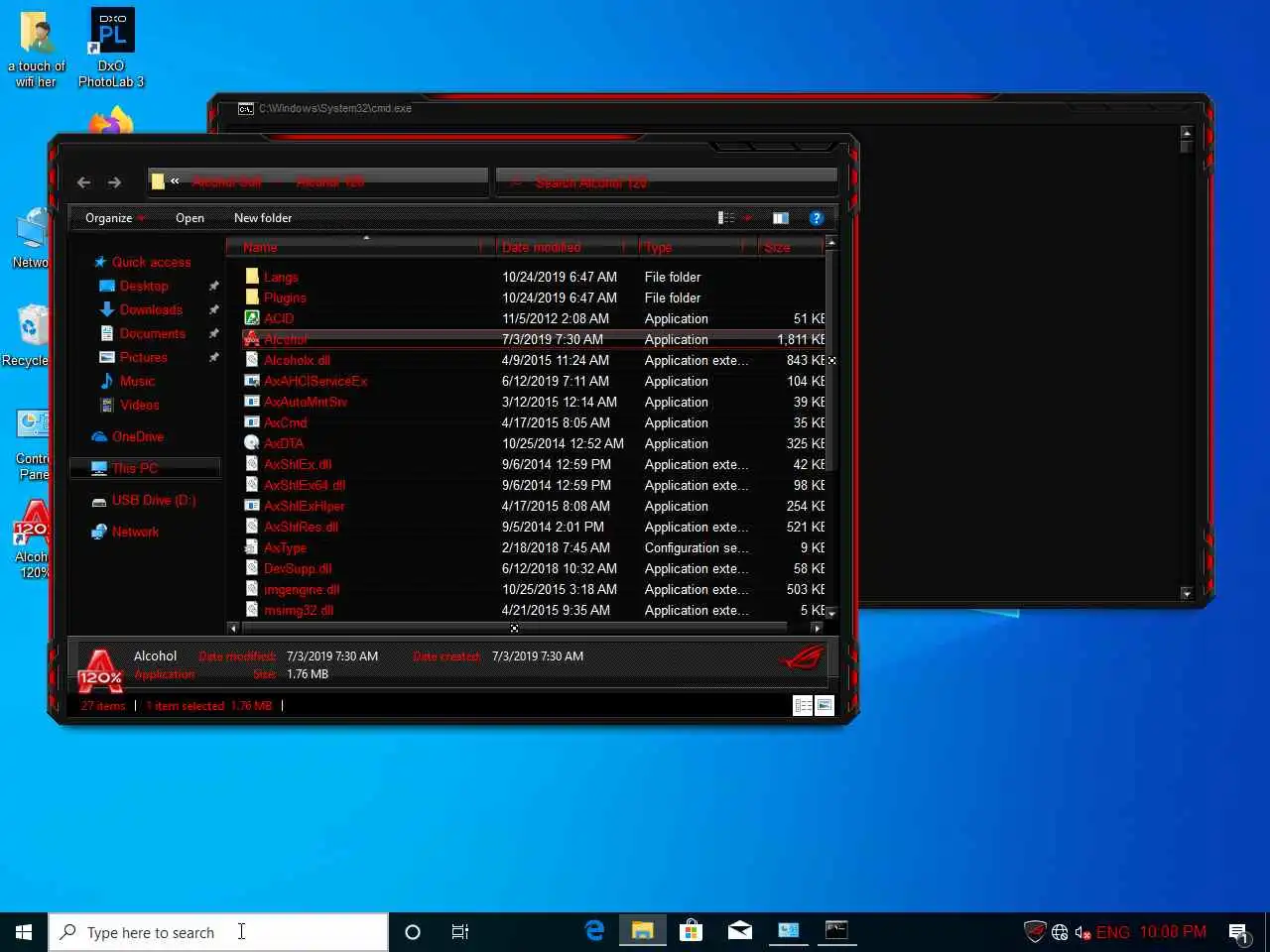Select the AxShlEx.dll file name
The width and height of the screenshot is (1270, 952).
(298, 464)
